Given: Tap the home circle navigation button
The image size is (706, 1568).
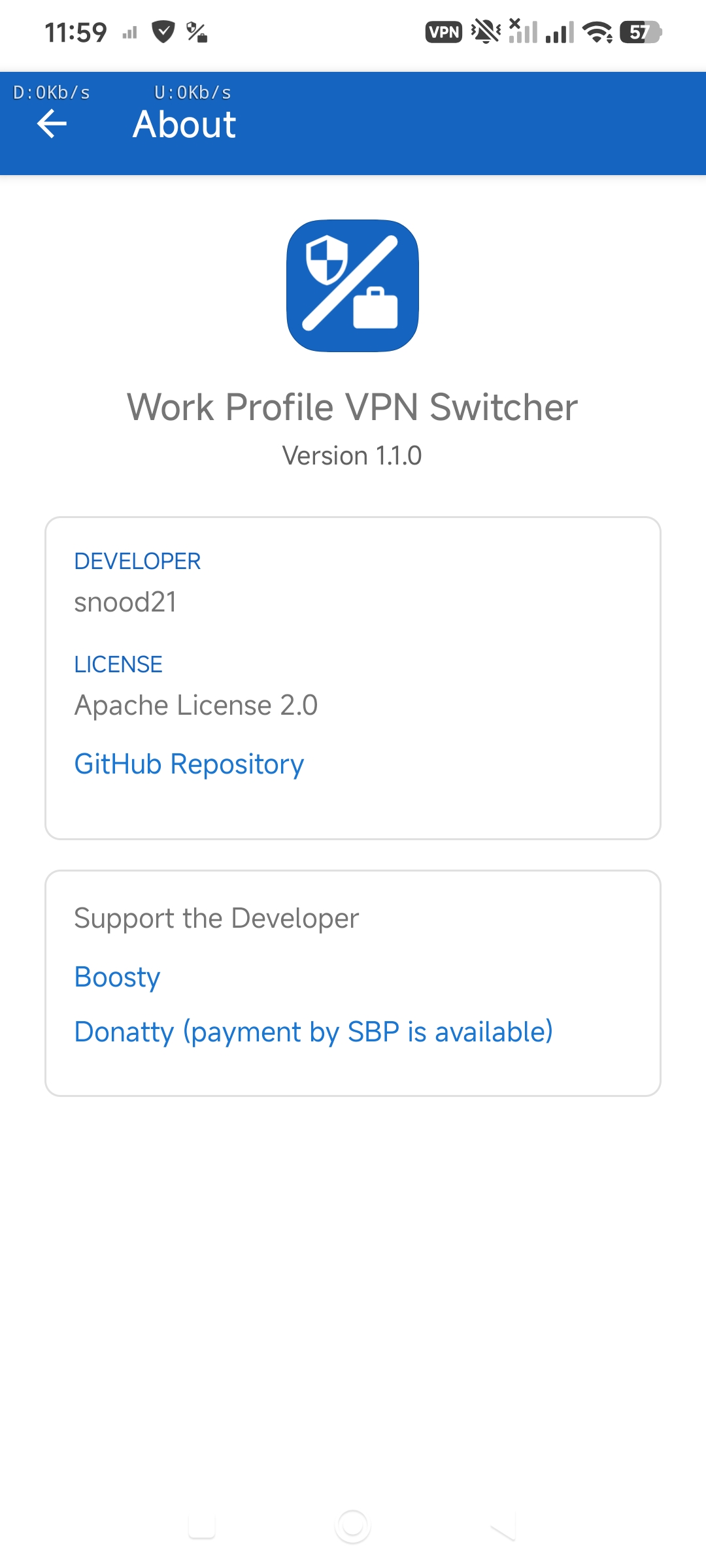Looking at the screenshot, I should [x=353, y=1526].
